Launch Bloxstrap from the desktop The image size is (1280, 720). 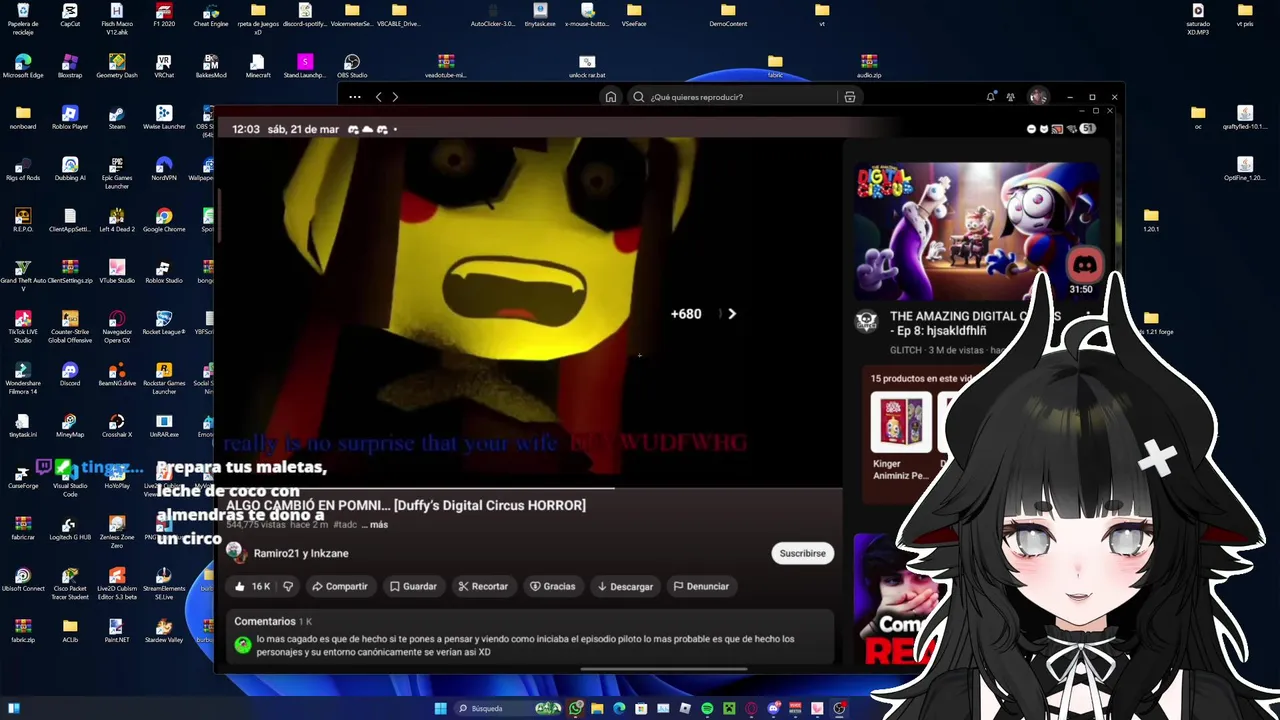(70, 67)
